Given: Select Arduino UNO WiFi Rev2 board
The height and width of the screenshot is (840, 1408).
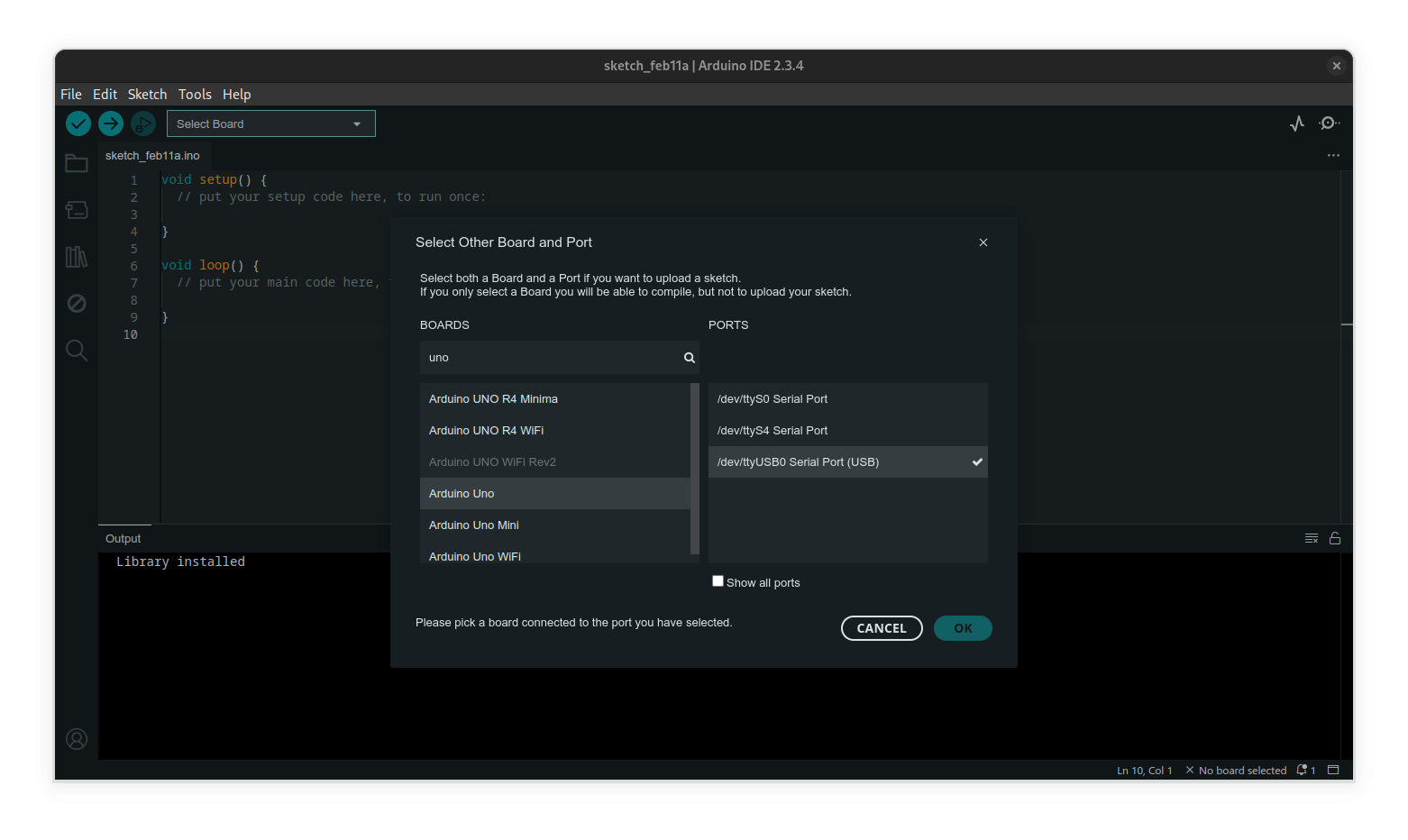Looking at the screenshot, I should tap(555, 461).
